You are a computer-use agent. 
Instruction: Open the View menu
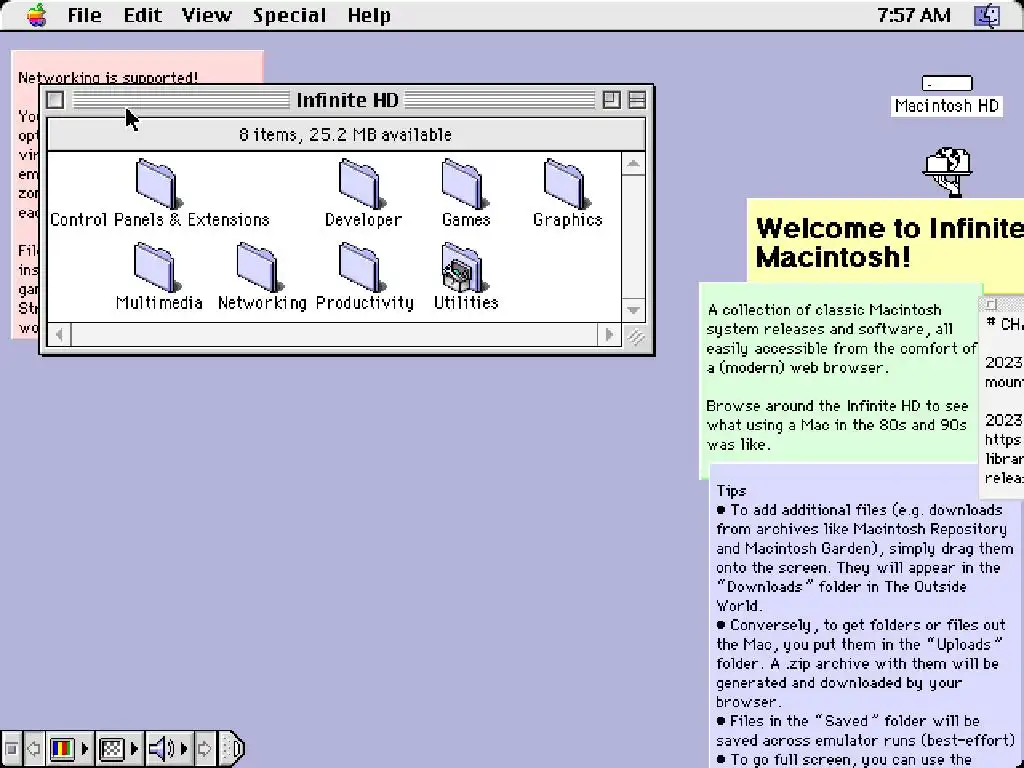(206, 15)
